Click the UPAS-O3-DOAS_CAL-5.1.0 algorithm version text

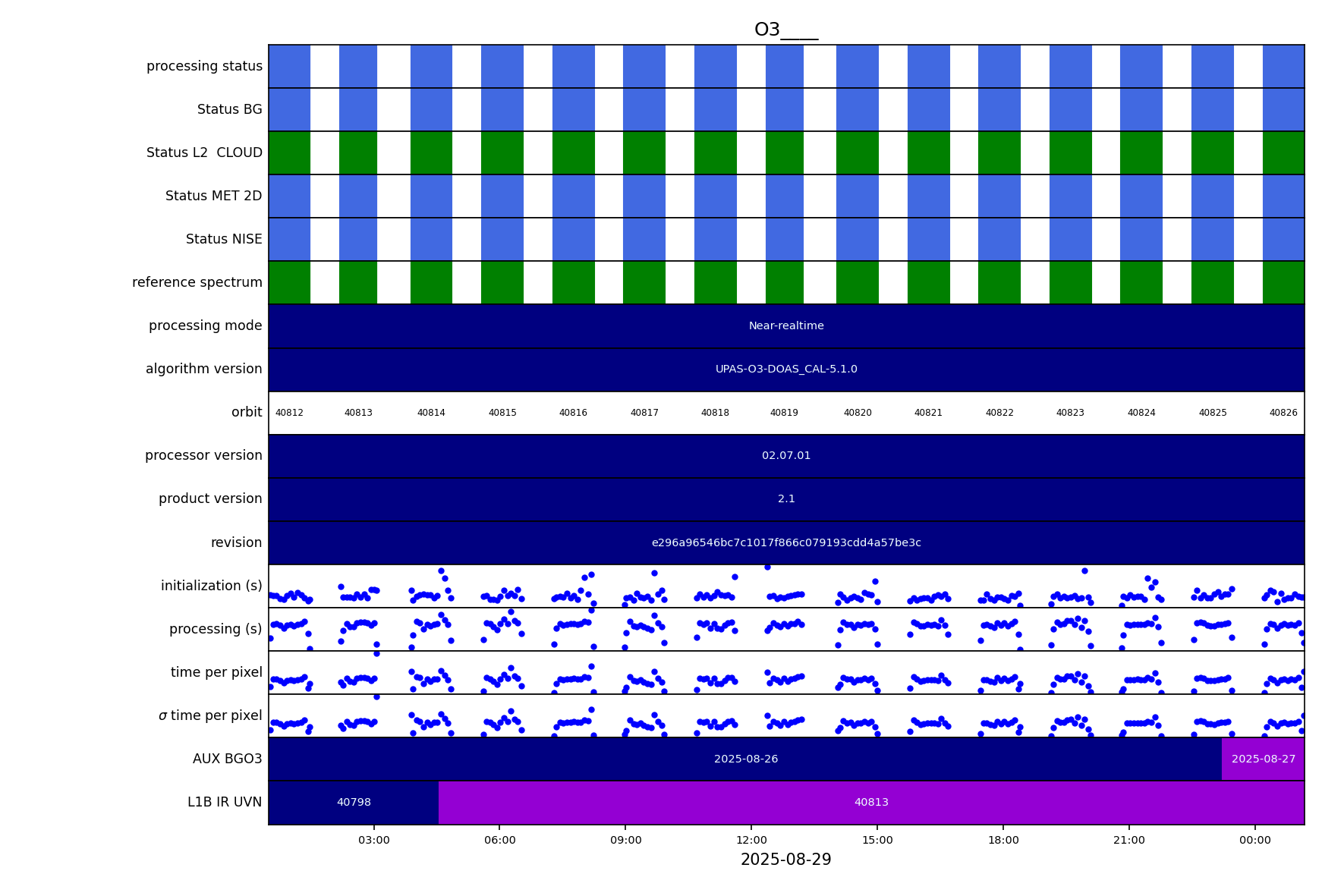coord(785,369)
